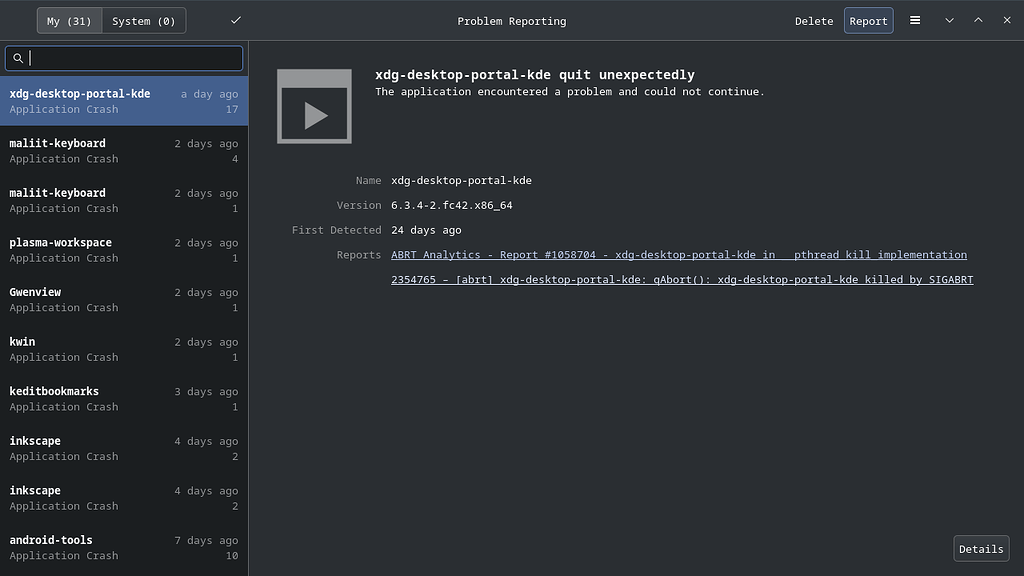Open the bug 2354765 SIGABRT link
The image size is (1024, 576).
click(x=683, y=279)
